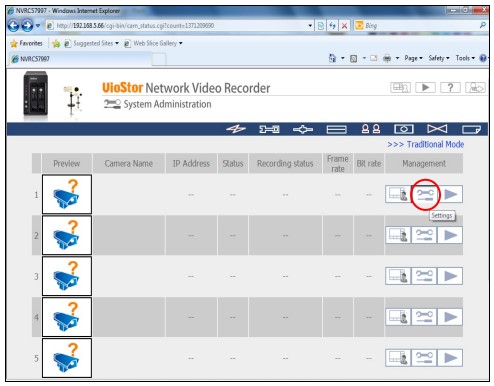Open the quick configuration lightning icon
The image size is (494, 386).
236,129
